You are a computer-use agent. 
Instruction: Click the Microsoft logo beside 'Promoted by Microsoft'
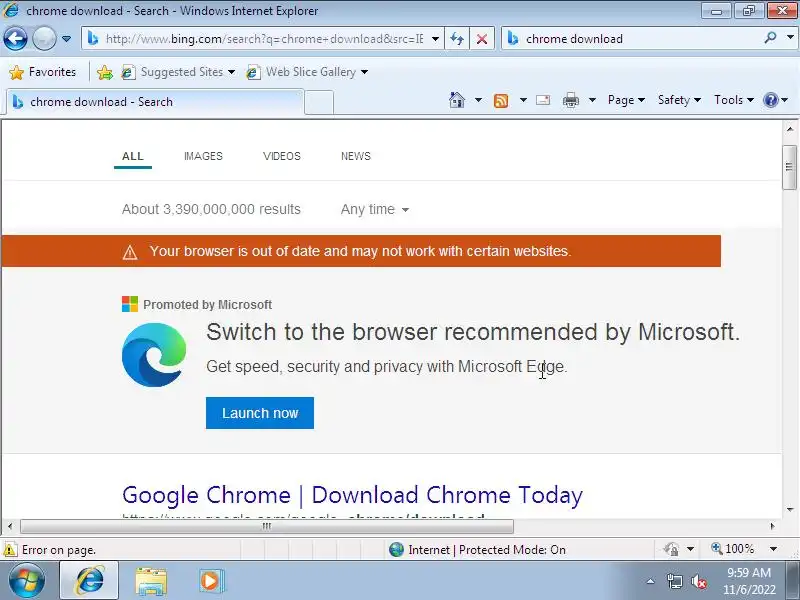[x=130, y=304]
